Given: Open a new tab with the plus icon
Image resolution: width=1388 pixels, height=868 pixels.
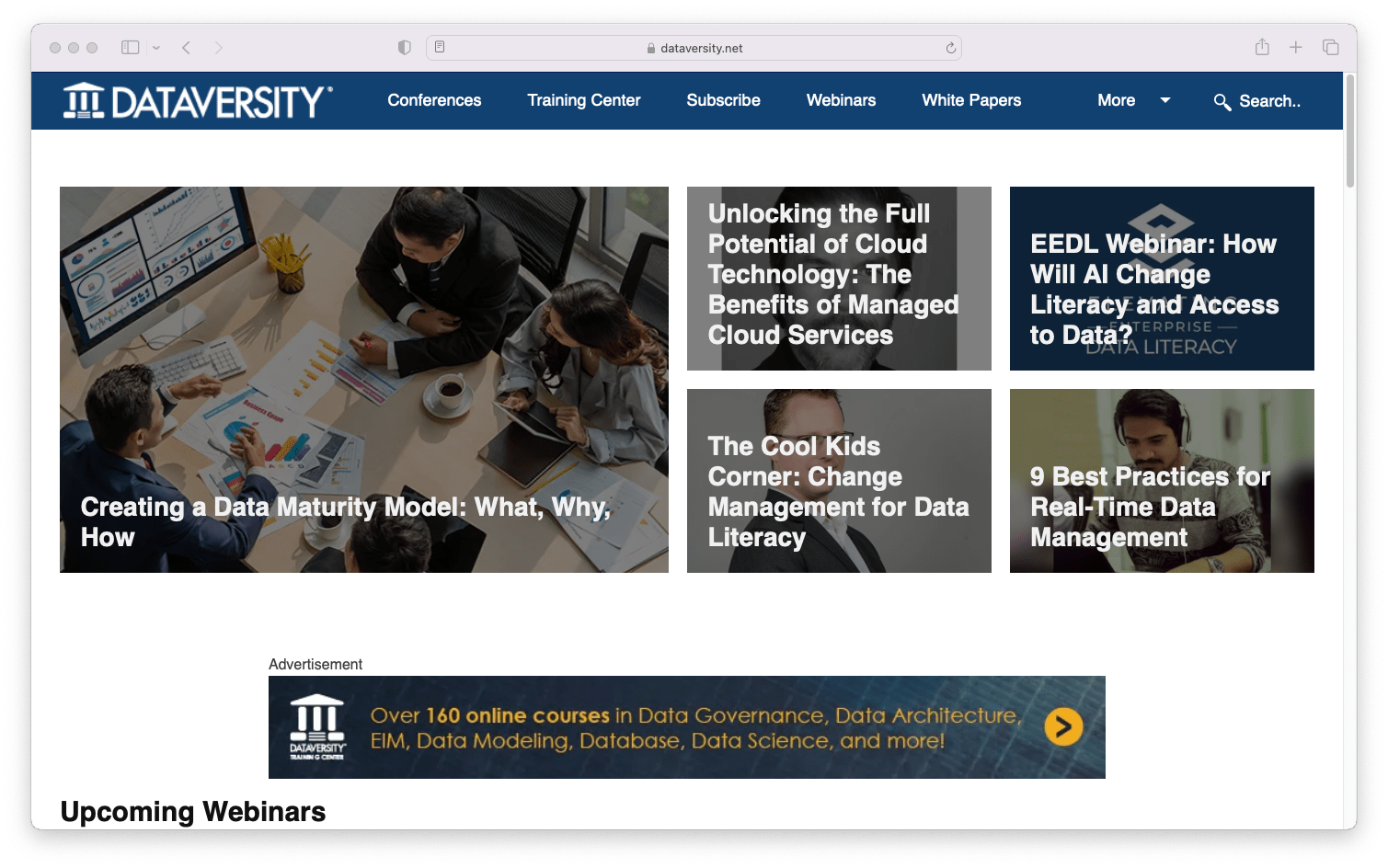Looking at the screenshot, I should 1296,46.
